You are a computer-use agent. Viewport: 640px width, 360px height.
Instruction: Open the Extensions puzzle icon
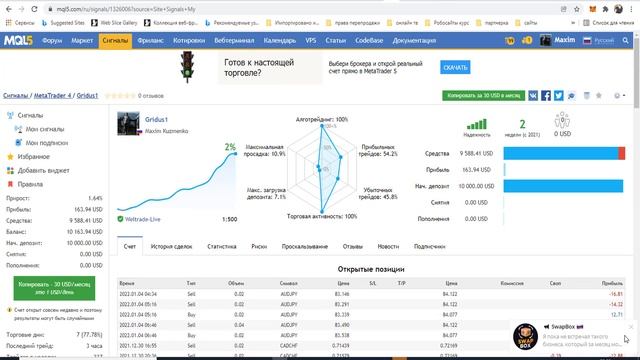(605, 9)
